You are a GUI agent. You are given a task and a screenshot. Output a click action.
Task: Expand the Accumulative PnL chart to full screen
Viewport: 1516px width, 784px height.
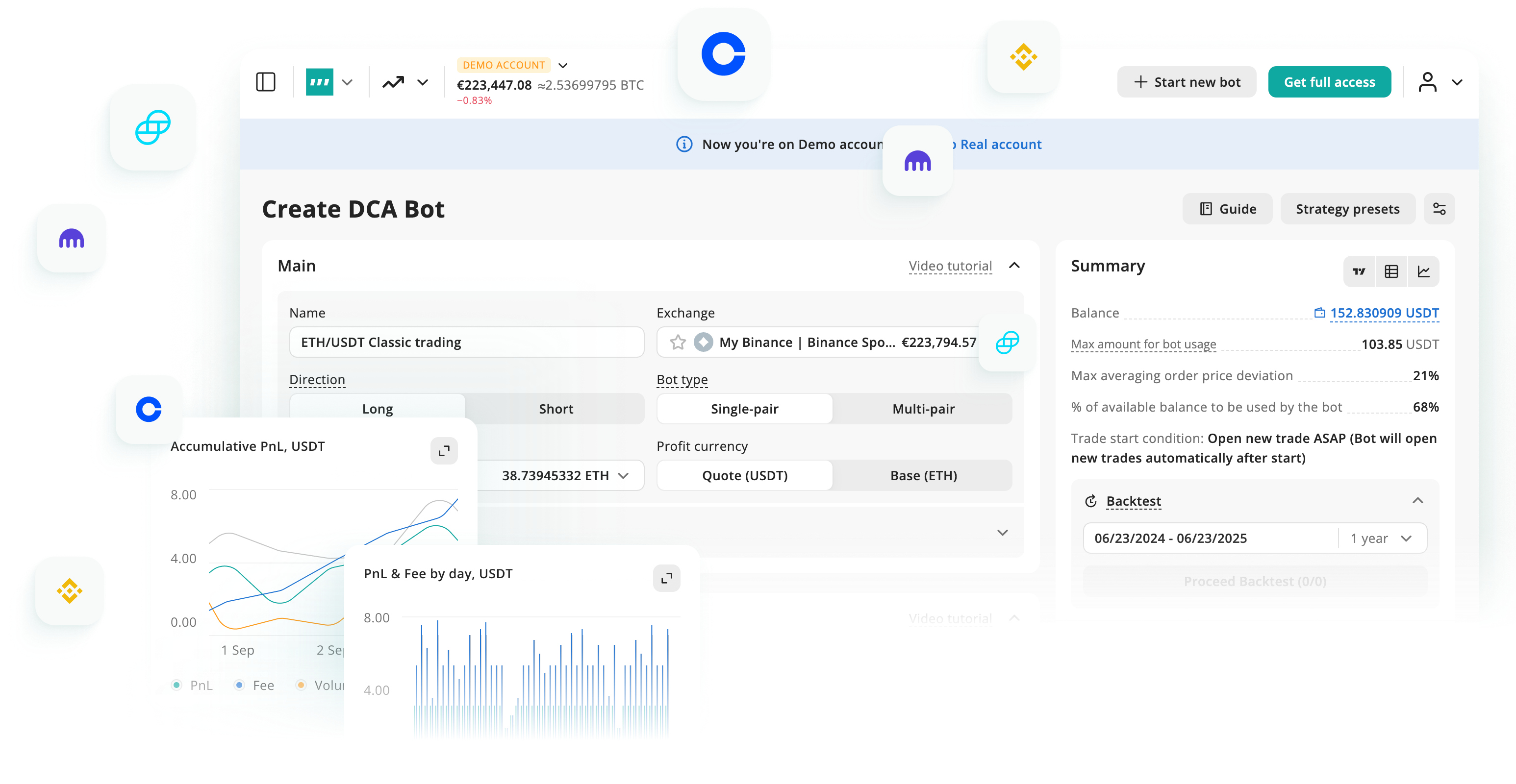tap(444, 450)
